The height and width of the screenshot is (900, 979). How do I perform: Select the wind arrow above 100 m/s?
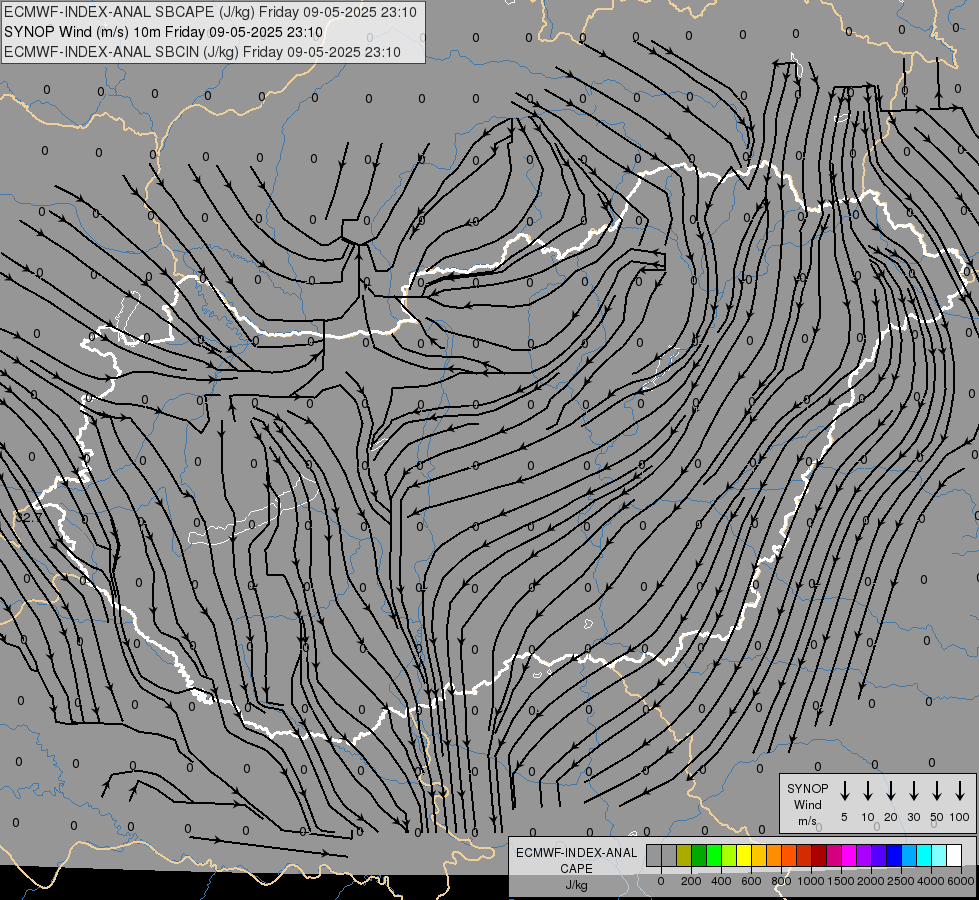[960, 791]
